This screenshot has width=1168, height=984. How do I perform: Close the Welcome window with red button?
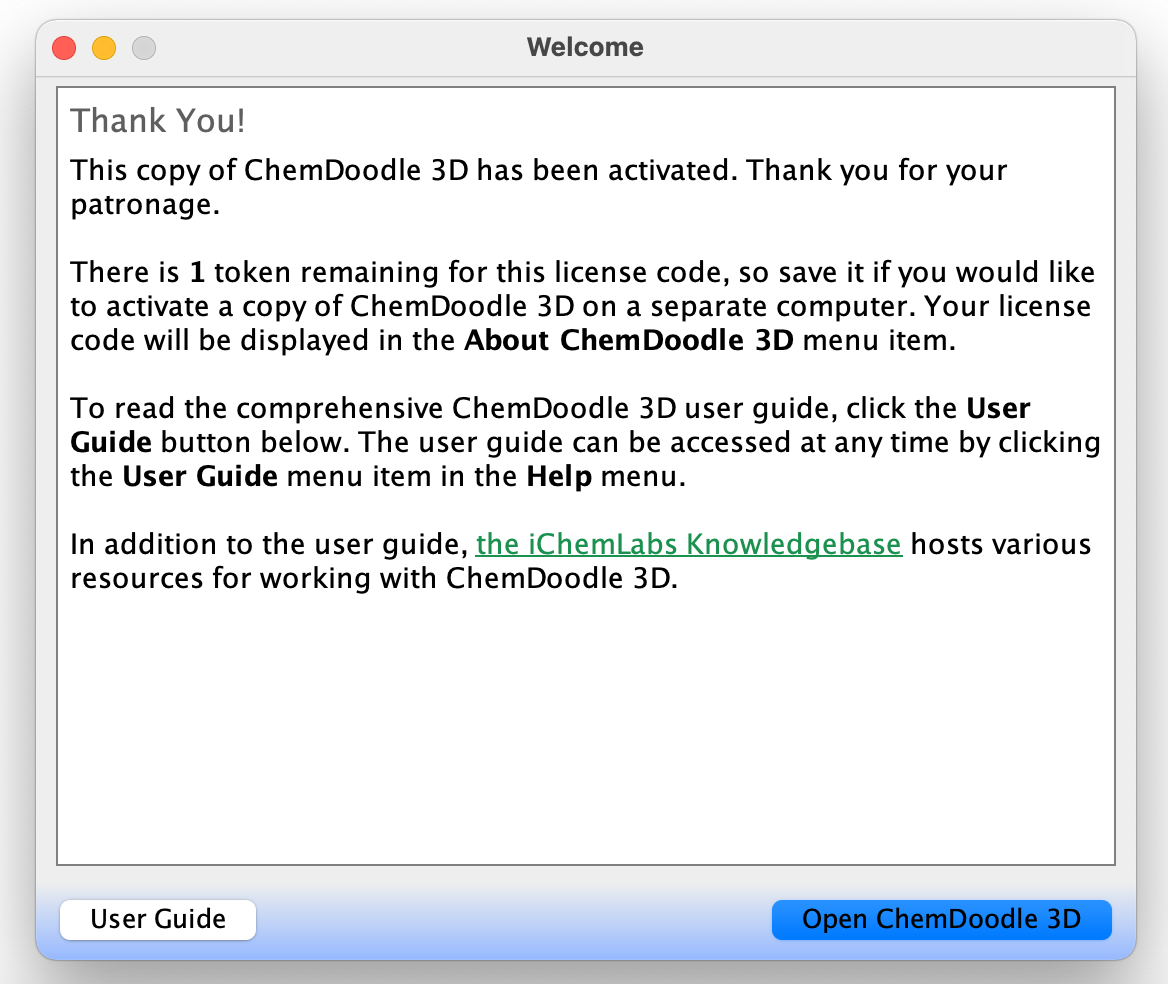[x=64, y=47]
